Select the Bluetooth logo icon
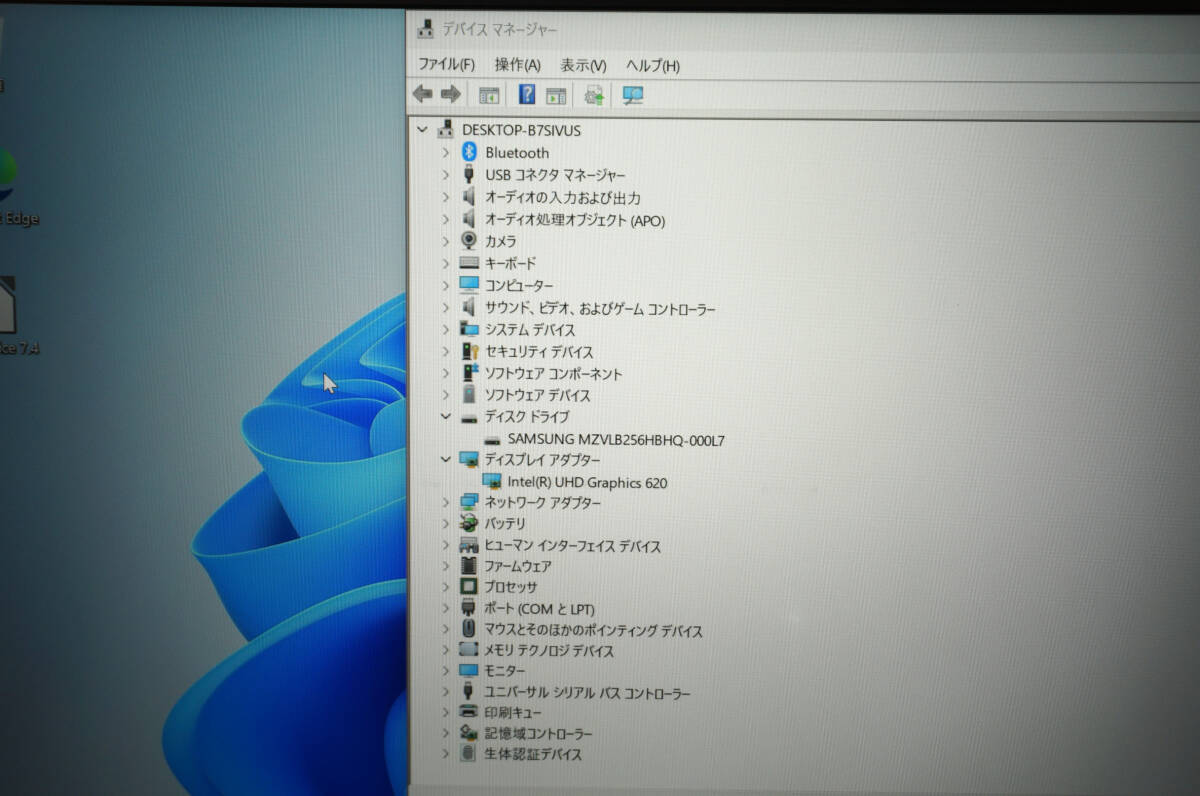Screen dimensions: 1200x796 point(469,152)
